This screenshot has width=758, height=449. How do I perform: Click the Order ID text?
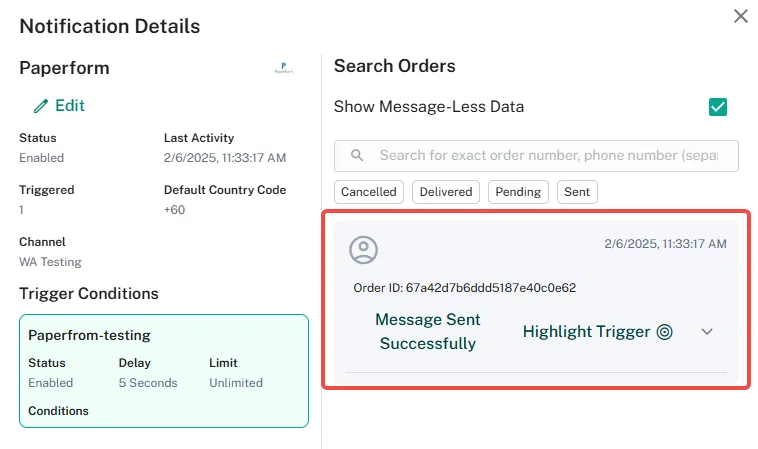pos(465,288)
